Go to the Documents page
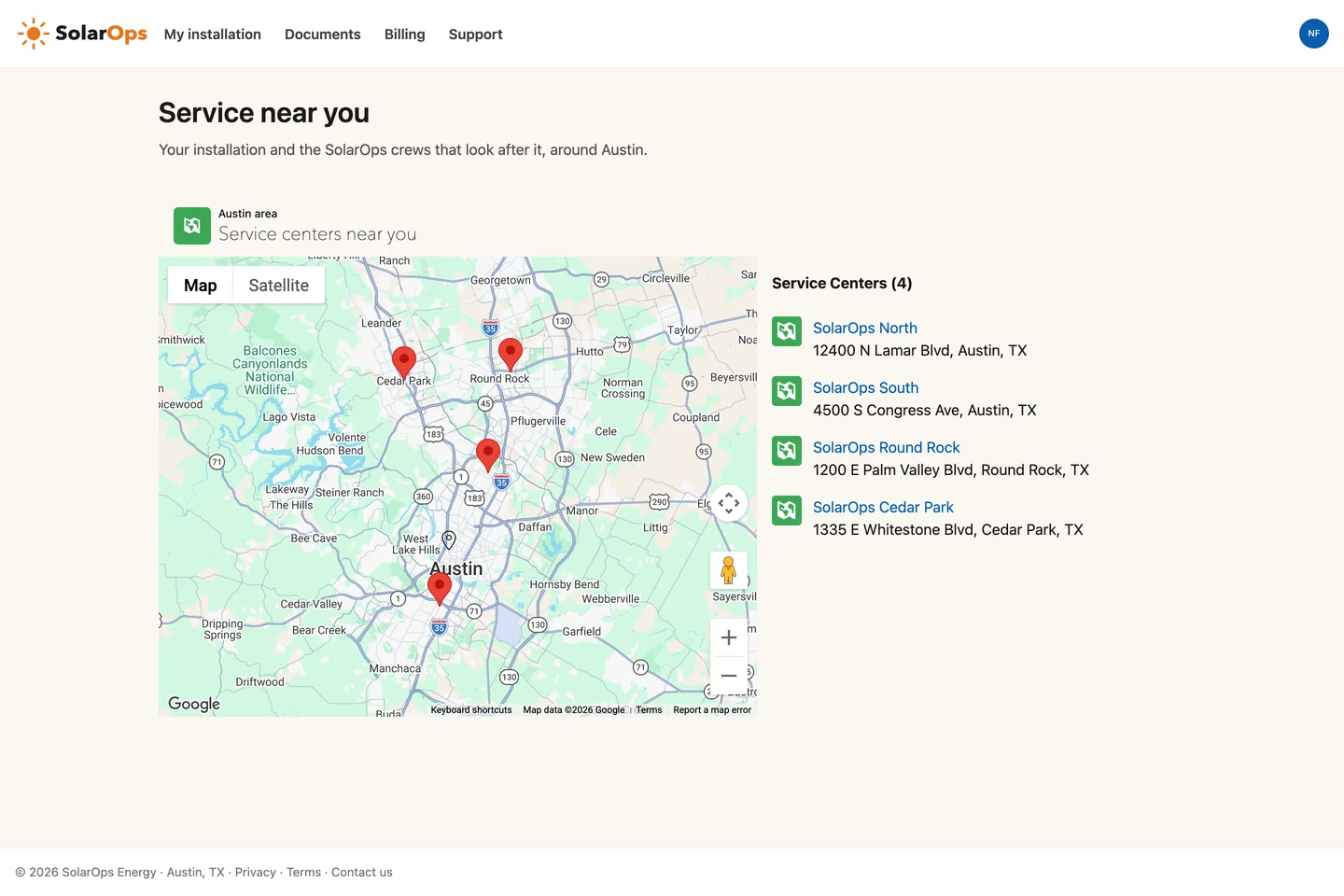This screenshot has height=896, width=1344. pos(323,35)
